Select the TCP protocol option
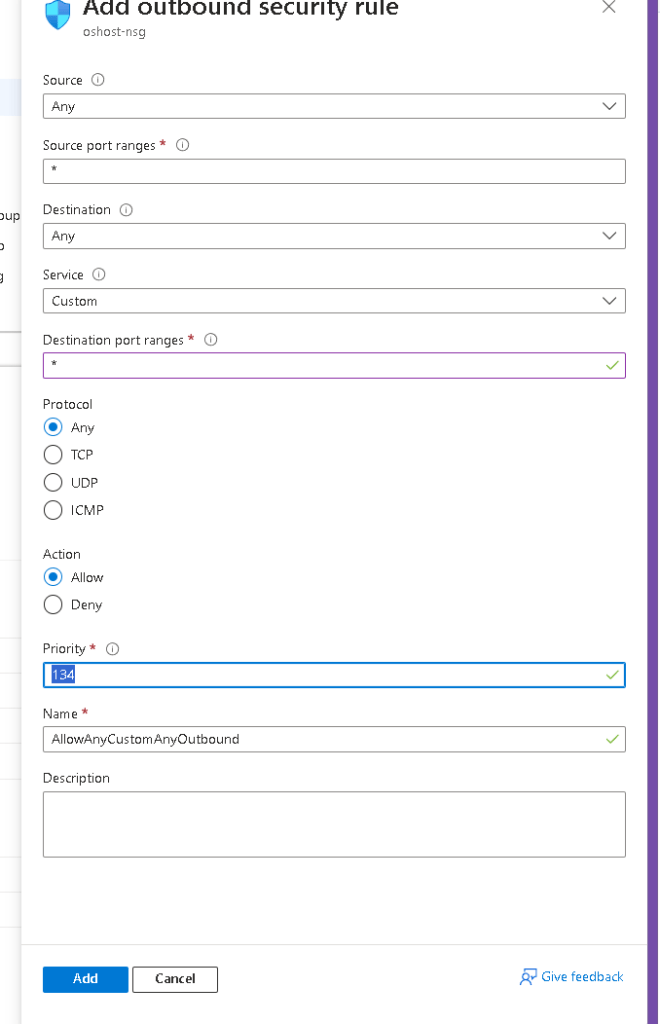Screen dimensions: 660x1024 click(x=53, y=455)
